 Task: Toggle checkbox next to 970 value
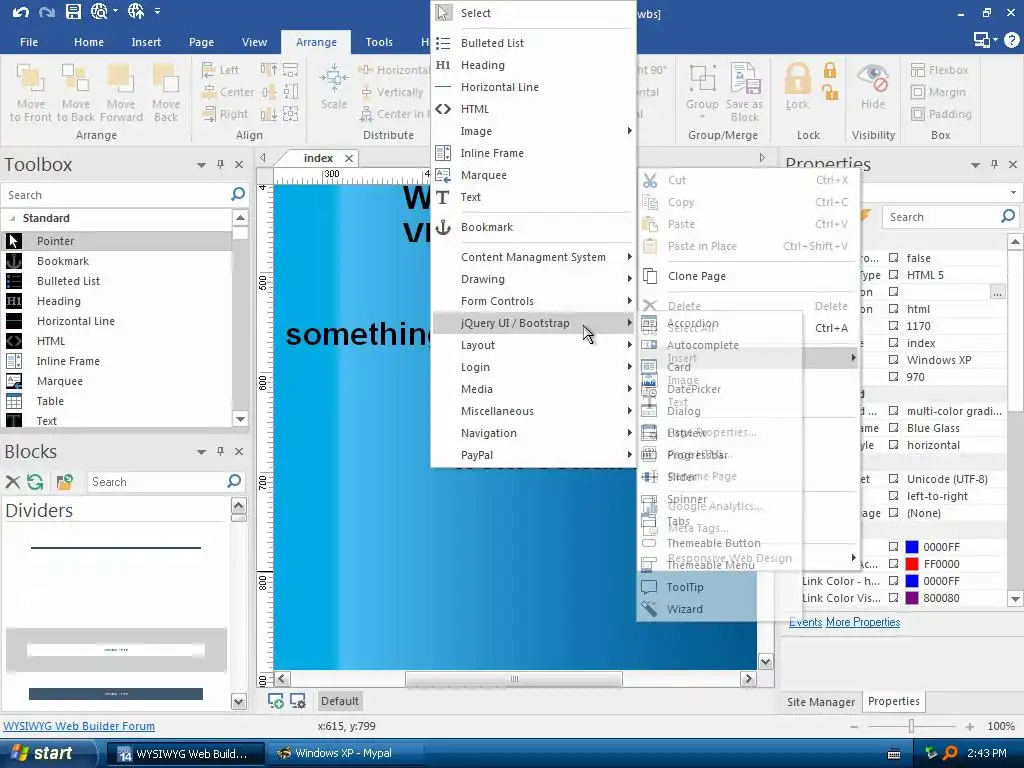click(x=893, y=377)
